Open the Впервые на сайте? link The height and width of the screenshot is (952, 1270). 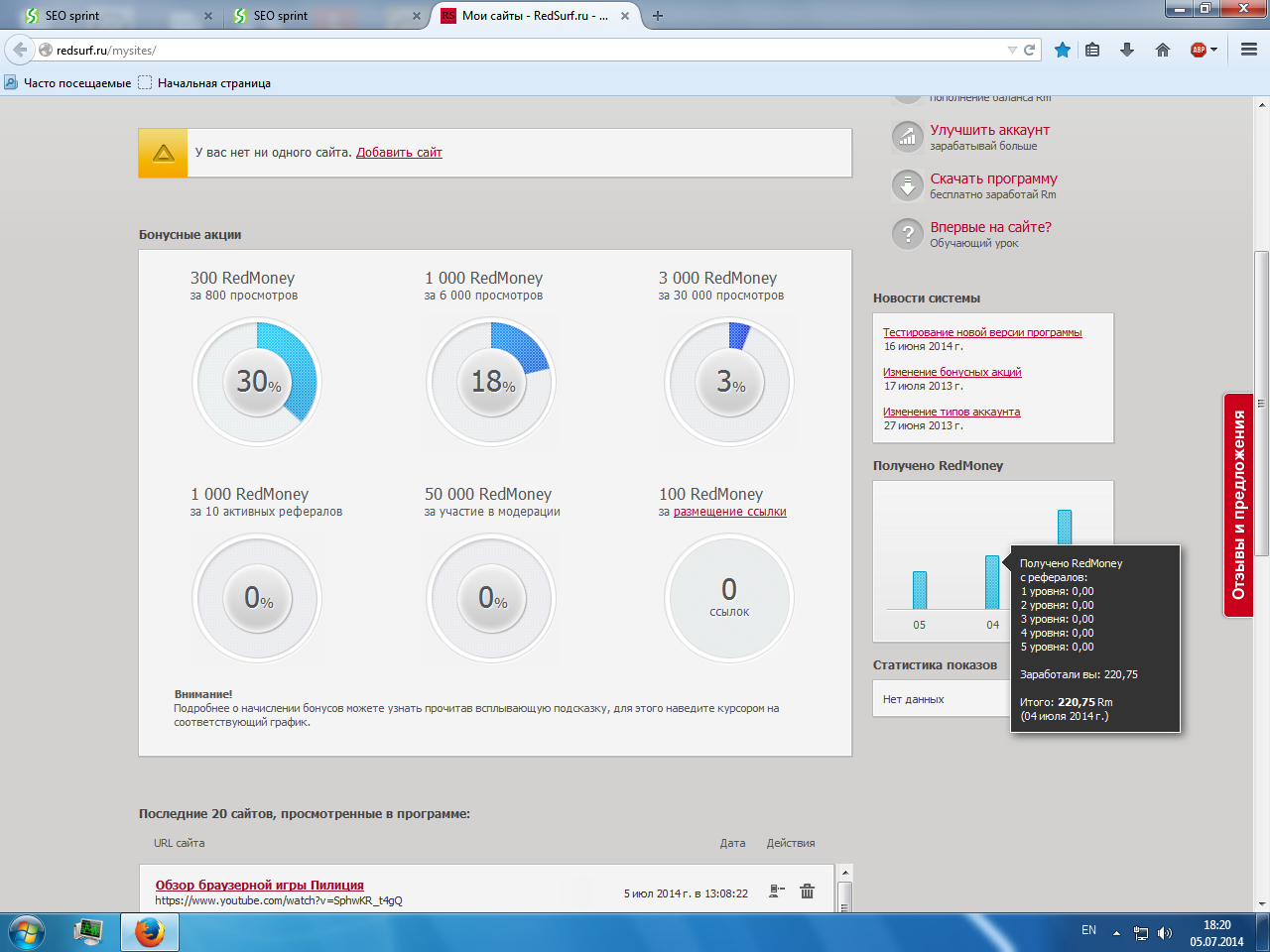990,227
